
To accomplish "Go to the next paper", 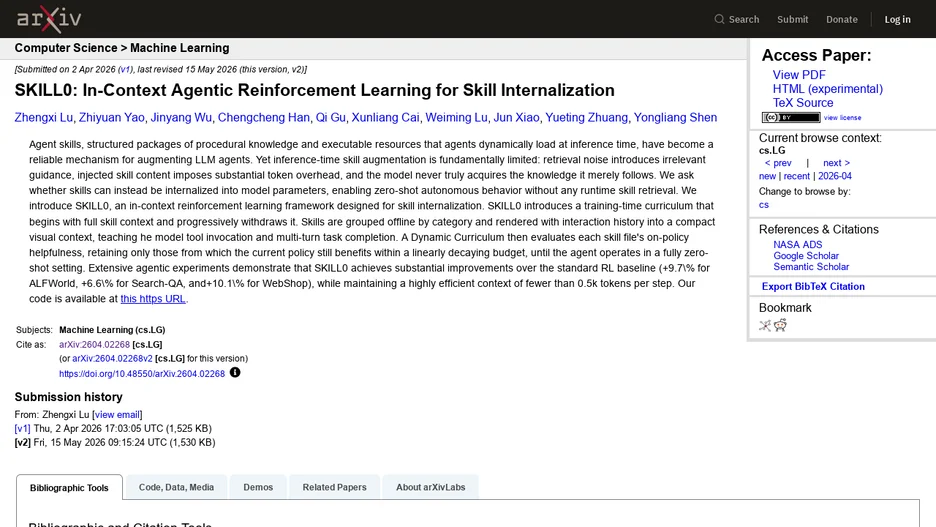I will tap(836, 163).
